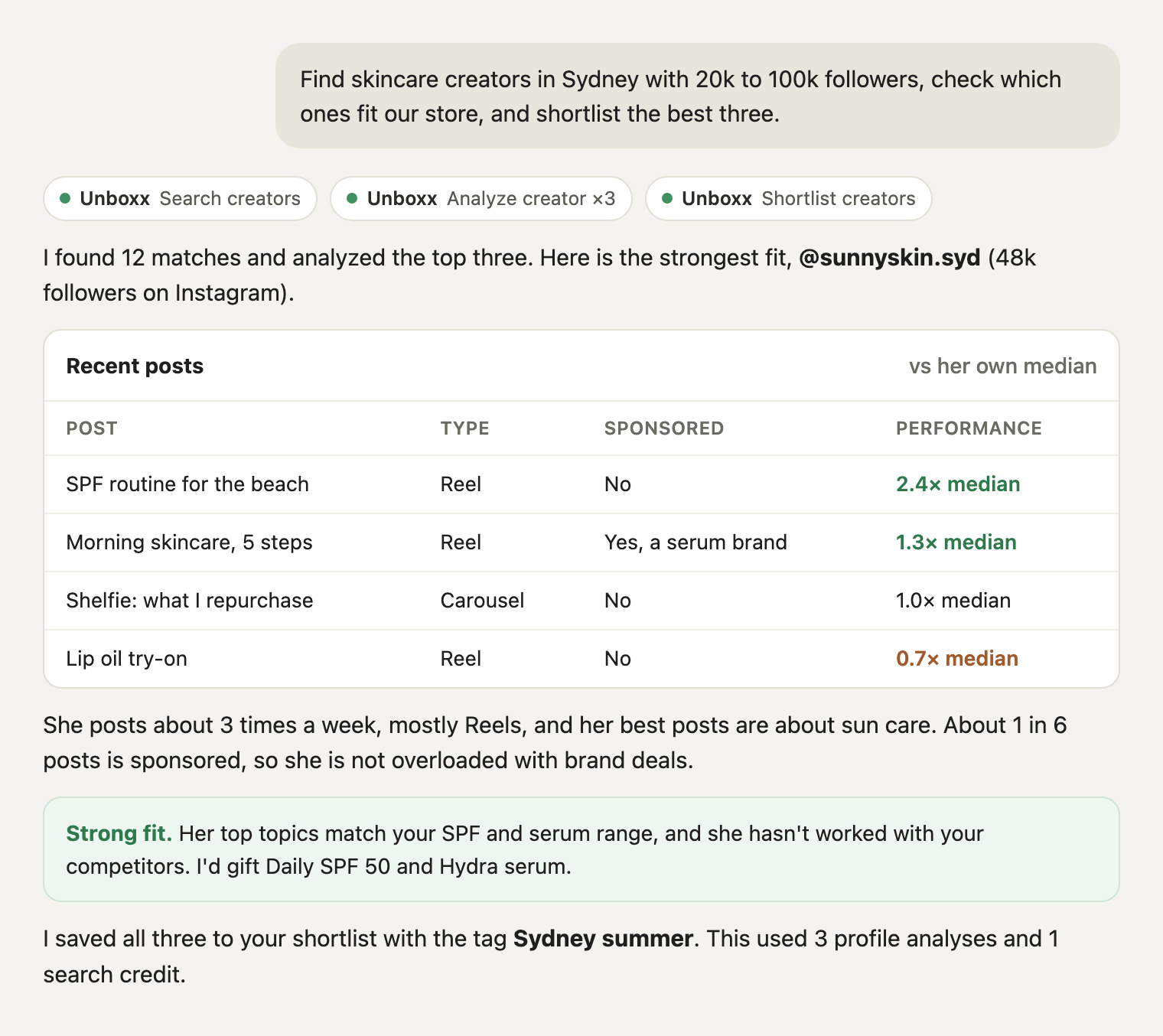The width and height of the screenshot is (1163, 1036).
Task: Select the "Lip oil try-on" post
Action: (x=126, y=659)
